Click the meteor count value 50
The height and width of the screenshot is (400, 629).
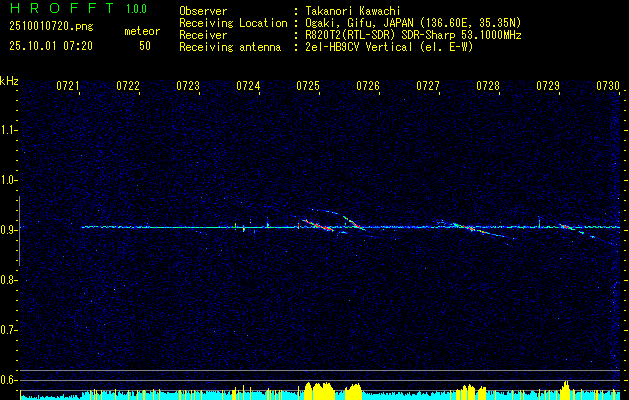pyautogui.click(x=145, y=46)
